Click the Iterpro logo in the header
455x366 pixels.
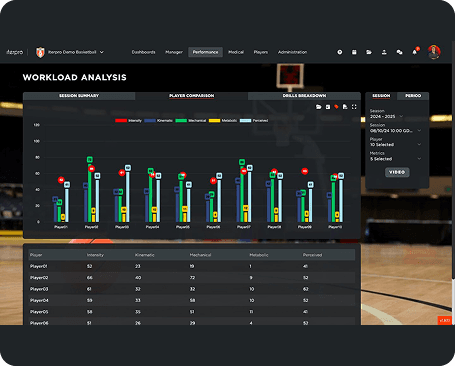15,52
